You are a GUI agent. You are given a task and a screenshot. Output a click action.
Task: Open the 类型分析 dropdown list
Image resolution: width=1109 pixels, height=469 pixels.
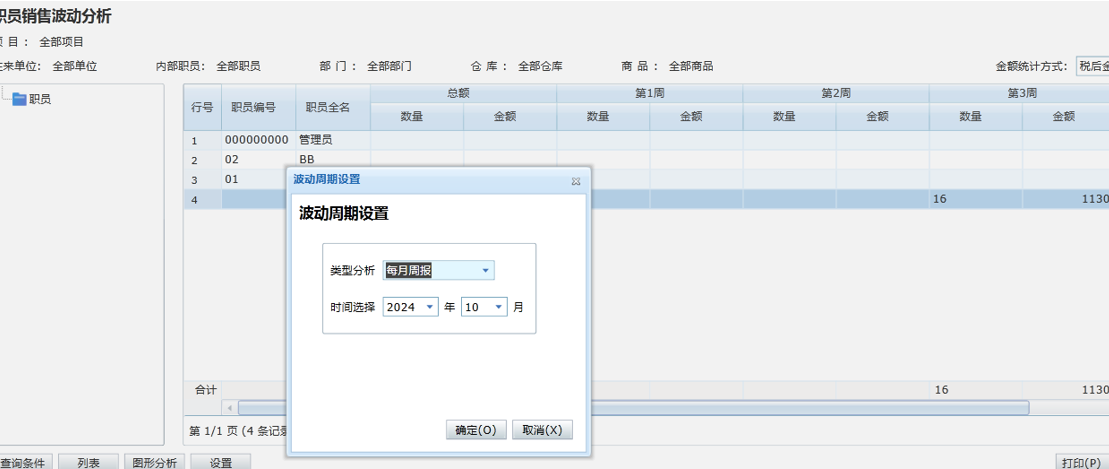[x=486, y=271]
